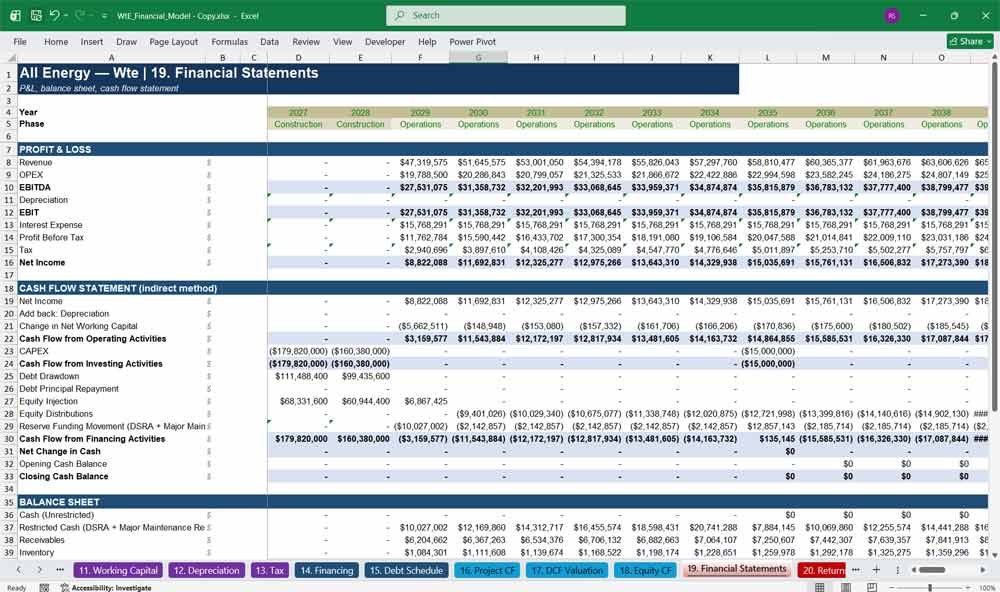Open Customize Quick Access Toolbar dropdown
1000x592 pixels.
pyautogui.click(x=104, y=16)
